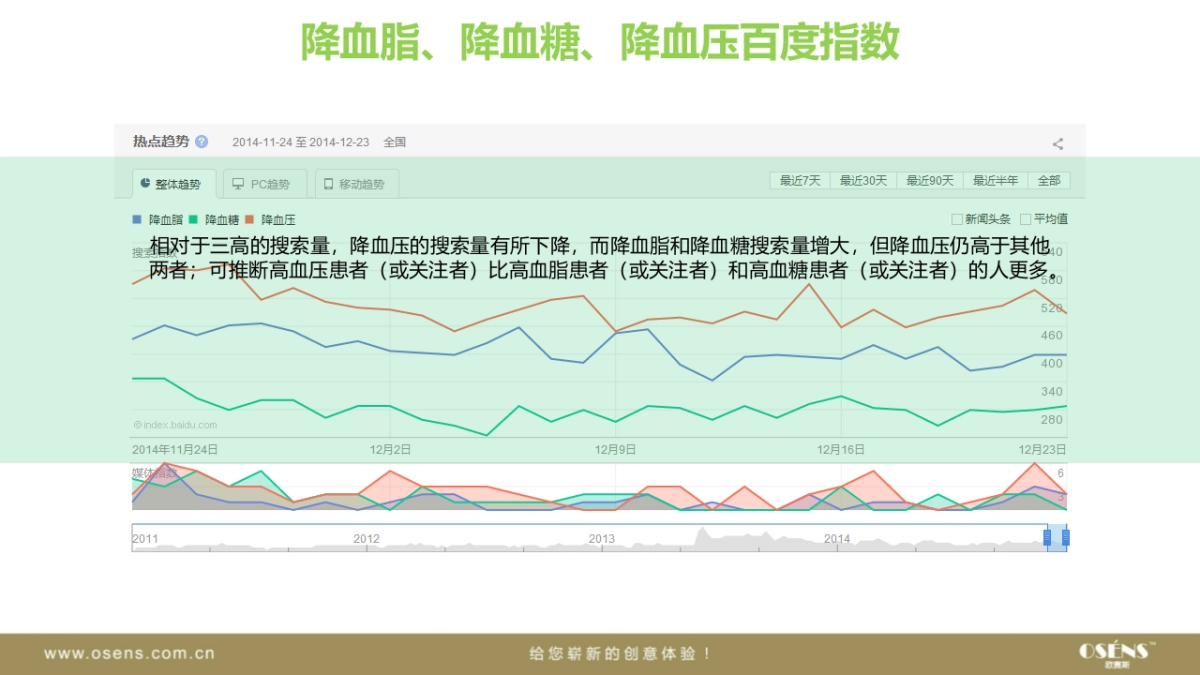Tick the 平均值 checkbox
This screenshot has width=1200, height=675.
1025,219
